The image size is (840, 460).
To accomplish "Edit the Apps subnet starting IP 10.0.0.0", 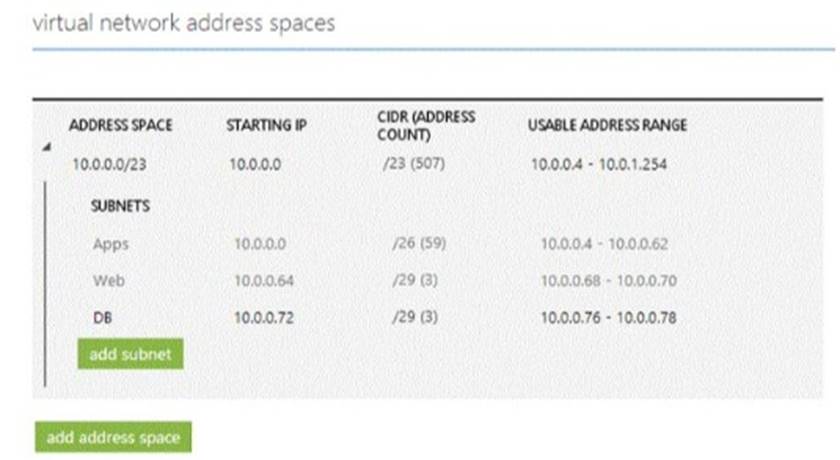I will click(260, 244).
